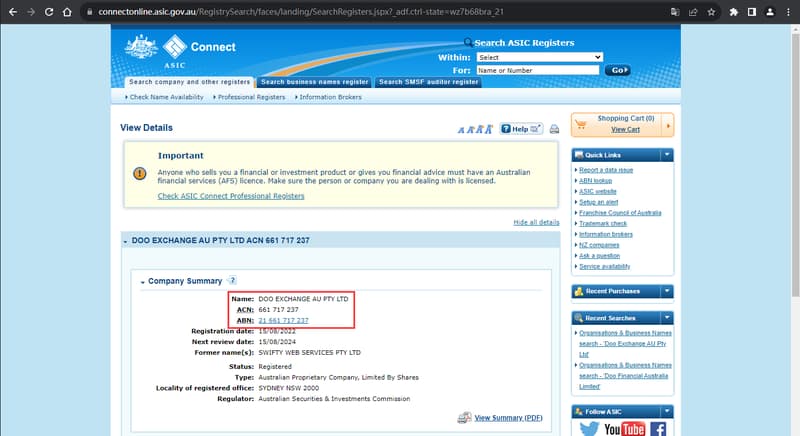Click the ABN 21 661 717 237 link
Screen dimensions: 800x436
pyautogui.click(x=284, y=320)
